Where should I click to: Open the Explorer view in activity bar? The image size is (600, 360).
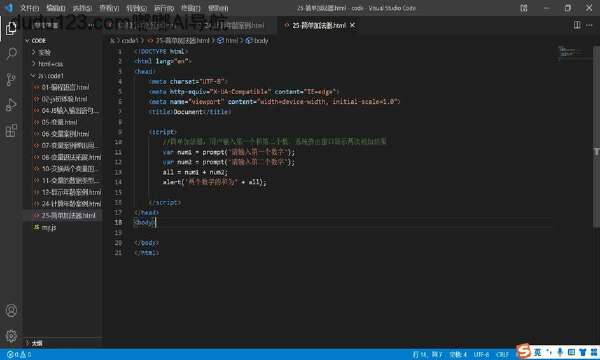[x=11, y=28]
